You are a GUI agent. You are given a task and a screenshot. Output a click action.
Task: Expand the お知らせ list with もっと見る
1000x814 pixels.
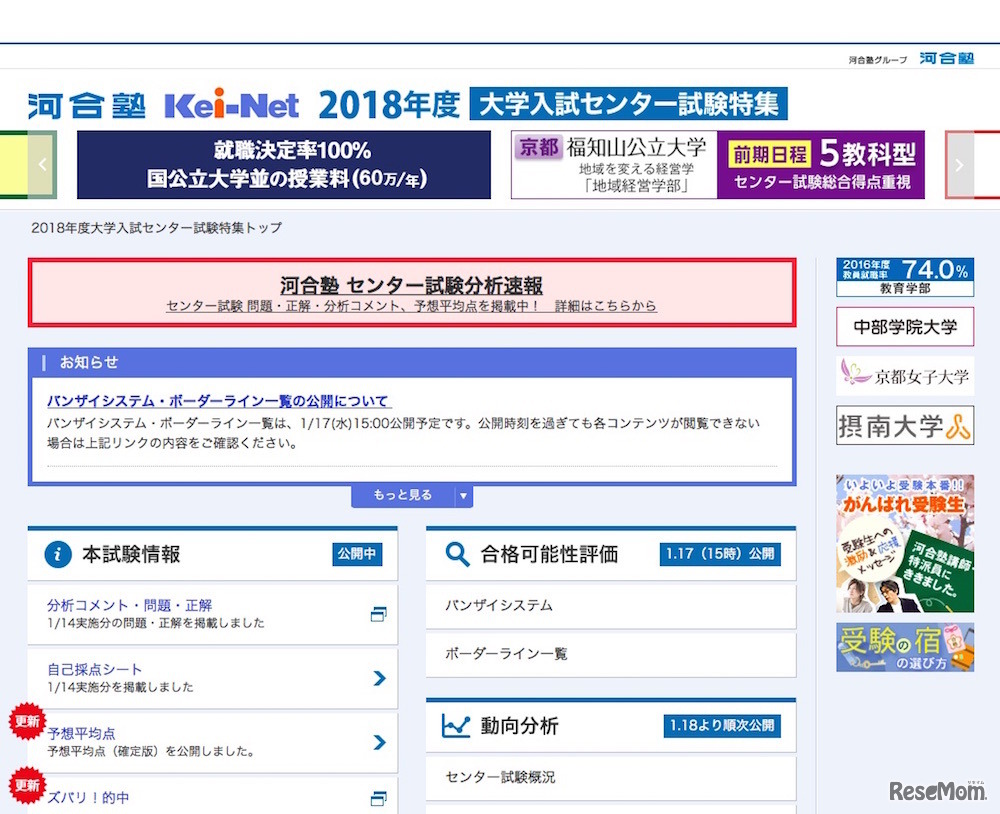pos(403,495)
